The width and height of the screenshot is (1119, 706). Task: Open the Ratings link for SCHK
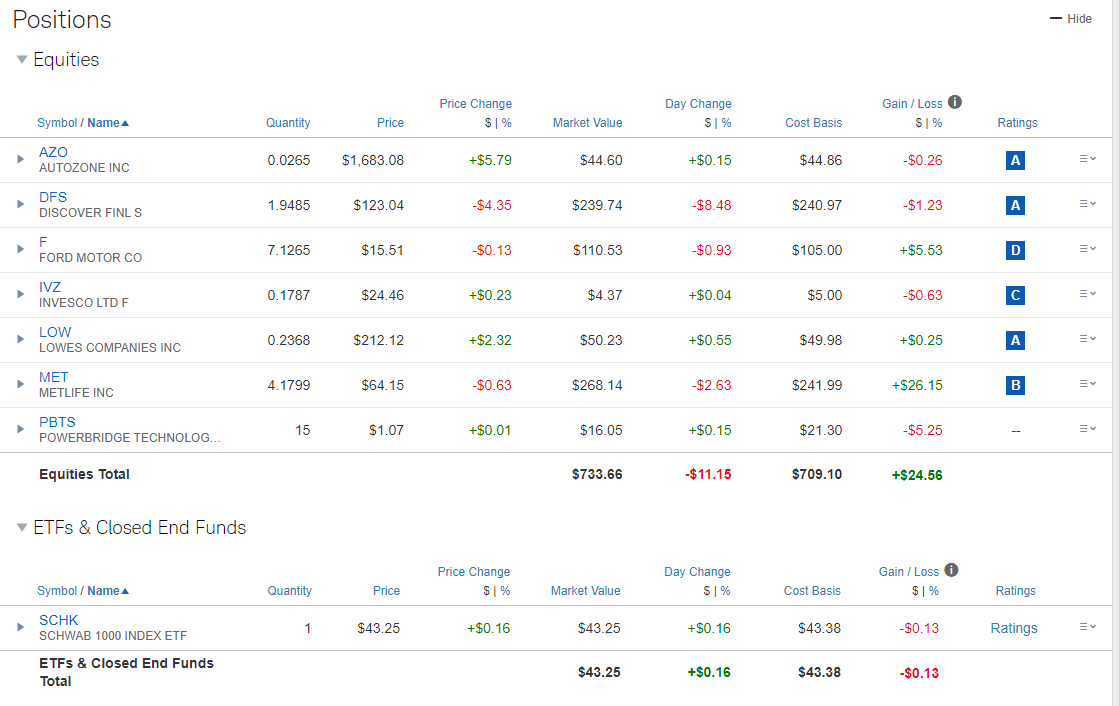pos(1014,627)
